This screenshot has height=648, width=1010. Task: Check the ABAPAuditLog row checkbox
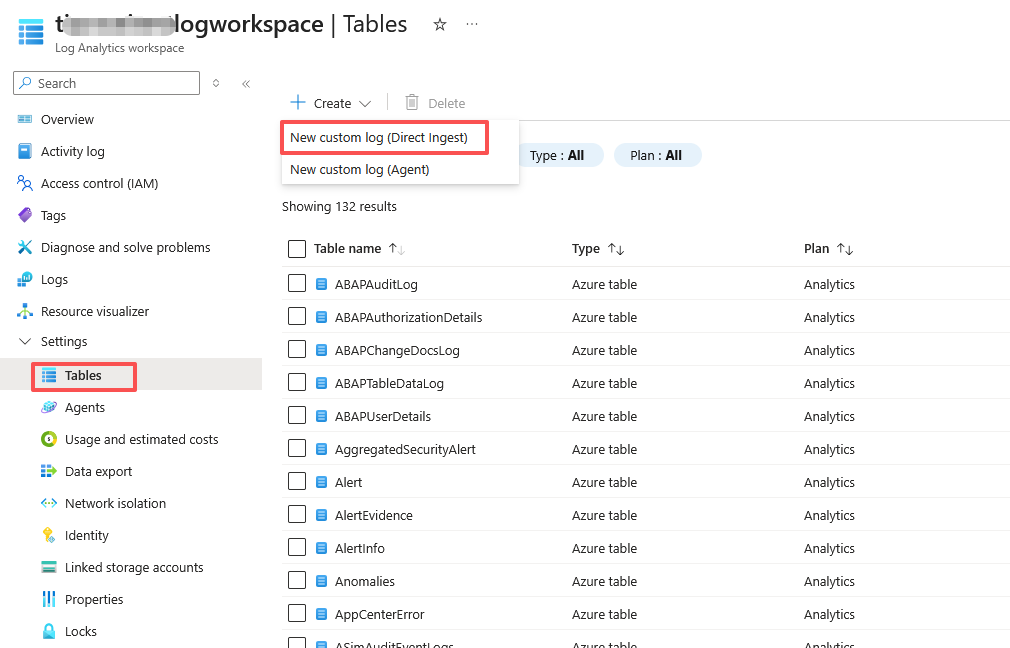[x=297, y=283]
